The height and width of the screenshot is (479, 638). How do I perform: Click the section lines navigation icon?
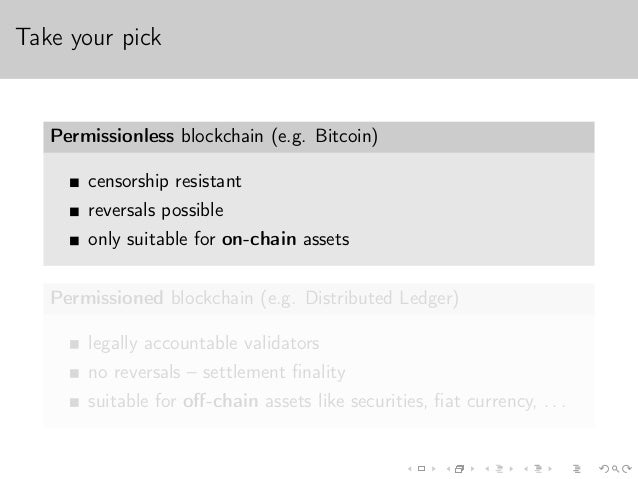pyautogui.click(x=538, y=469)
